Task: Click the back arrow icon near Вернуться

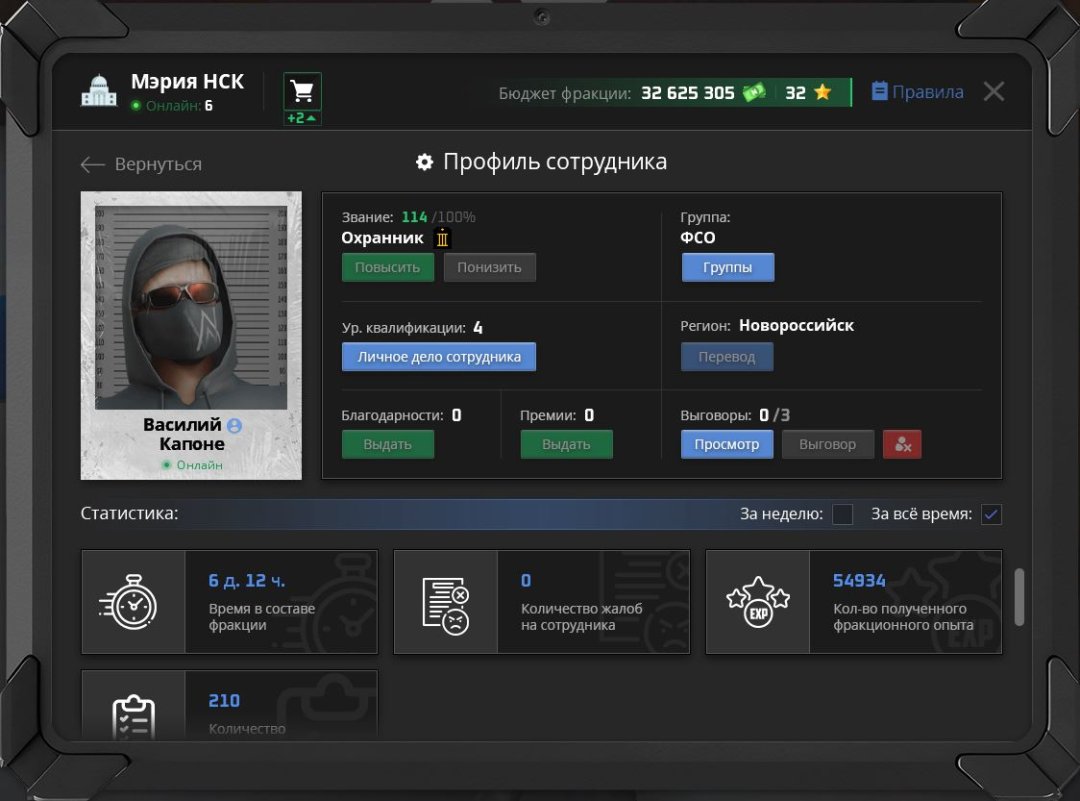Action: (92, 164)
